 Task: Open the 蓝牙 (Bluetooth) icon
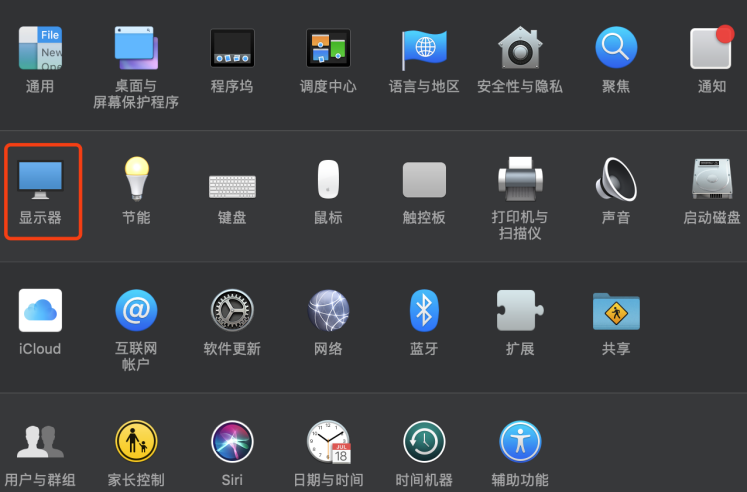pyautogui.click(x=424, y=311)
